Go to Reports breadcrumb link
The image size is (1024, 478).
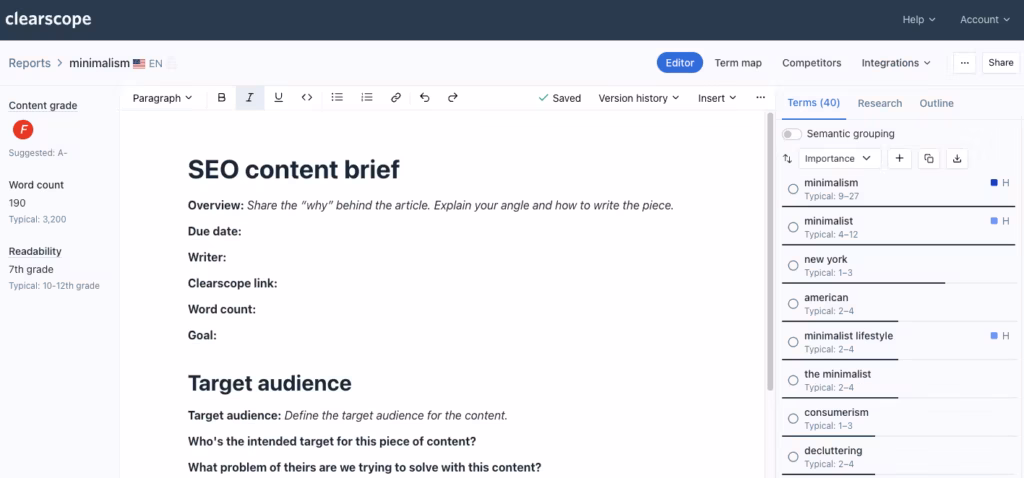pos(29,63)
